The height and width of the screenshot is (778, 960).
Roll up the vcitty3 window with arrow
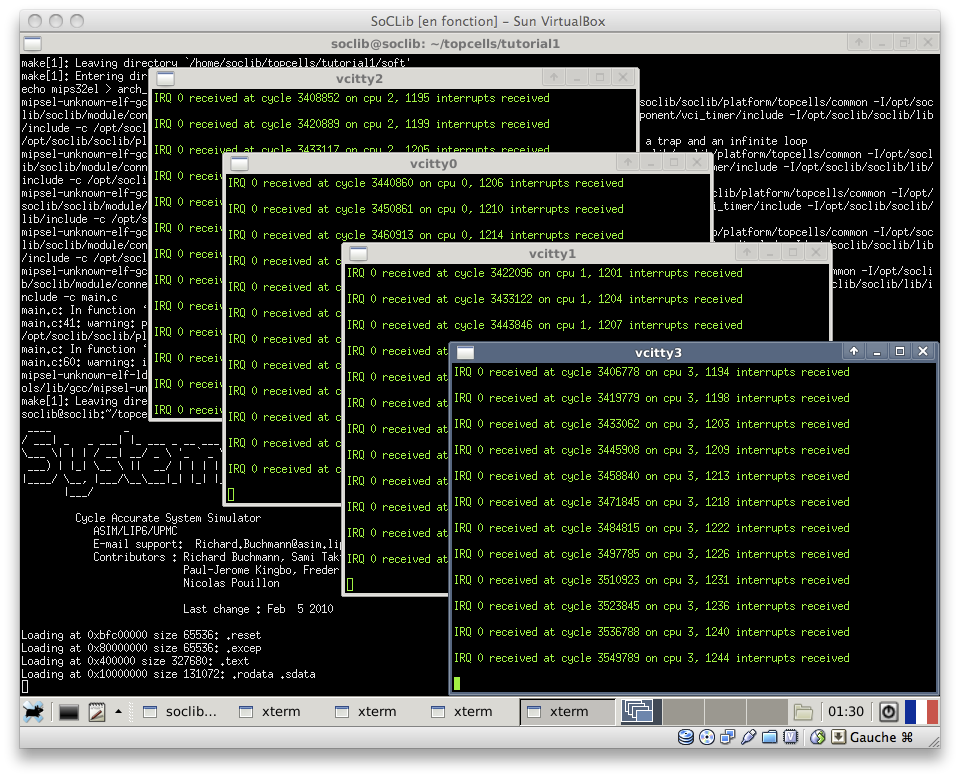853,351
